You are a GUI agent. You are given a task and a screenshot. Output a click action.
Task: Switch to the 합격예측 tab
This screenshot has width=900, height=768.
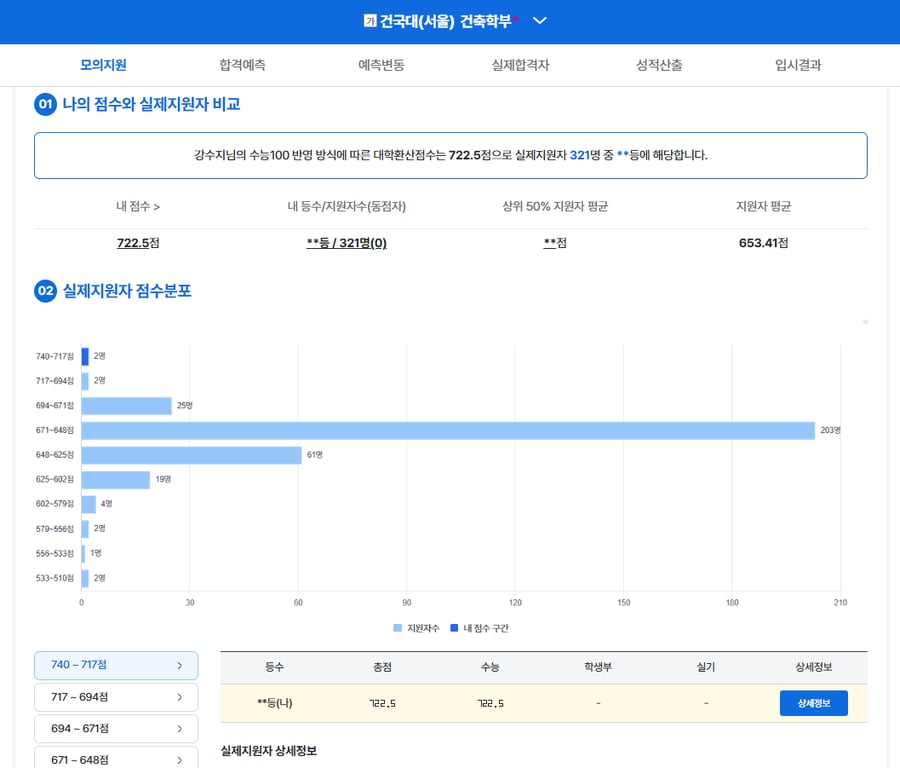pyautogui.click(x=242, y=65)
